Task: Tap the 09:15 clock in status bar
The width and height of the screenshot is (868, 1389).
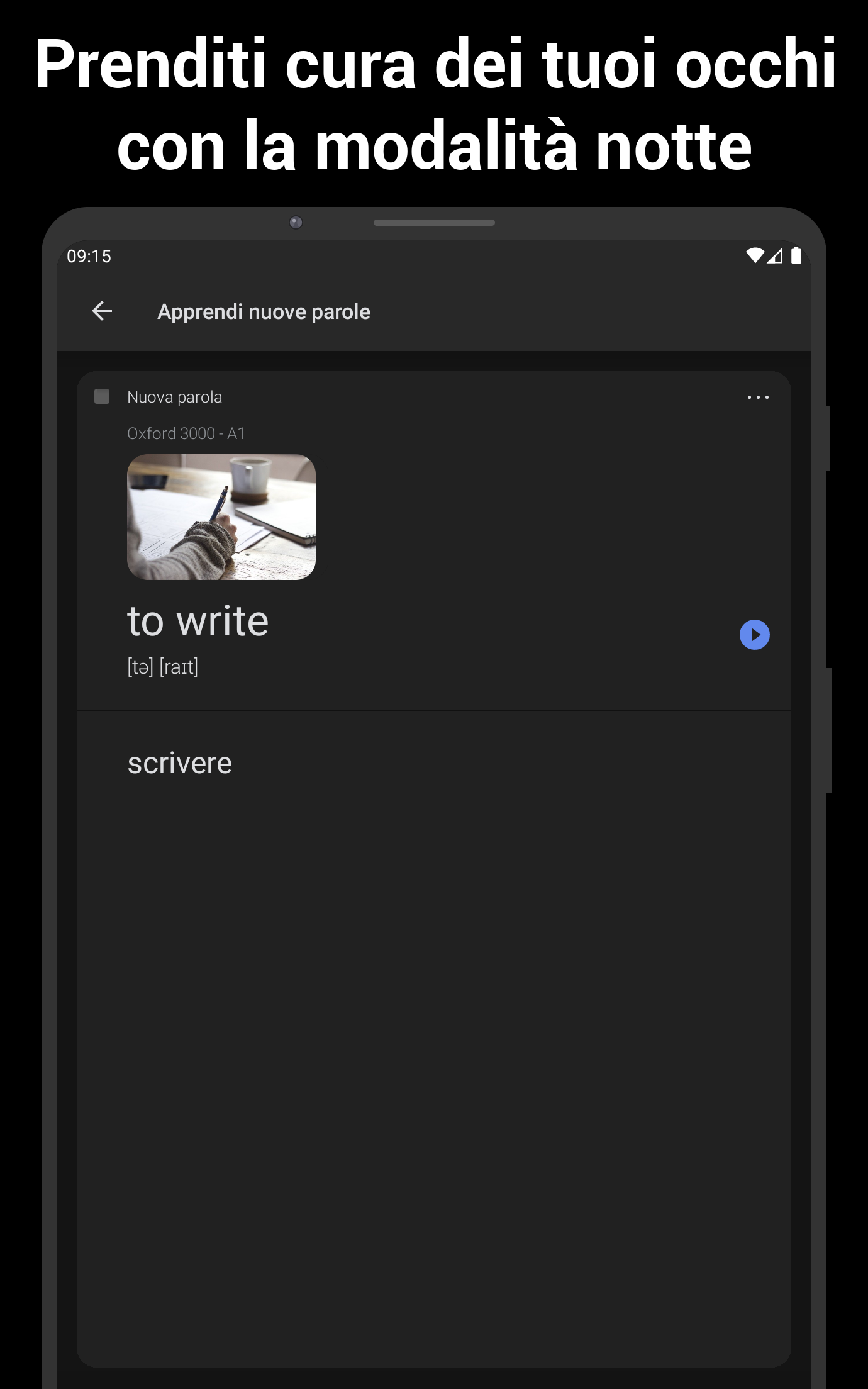Action: click(x=89, y=256)
